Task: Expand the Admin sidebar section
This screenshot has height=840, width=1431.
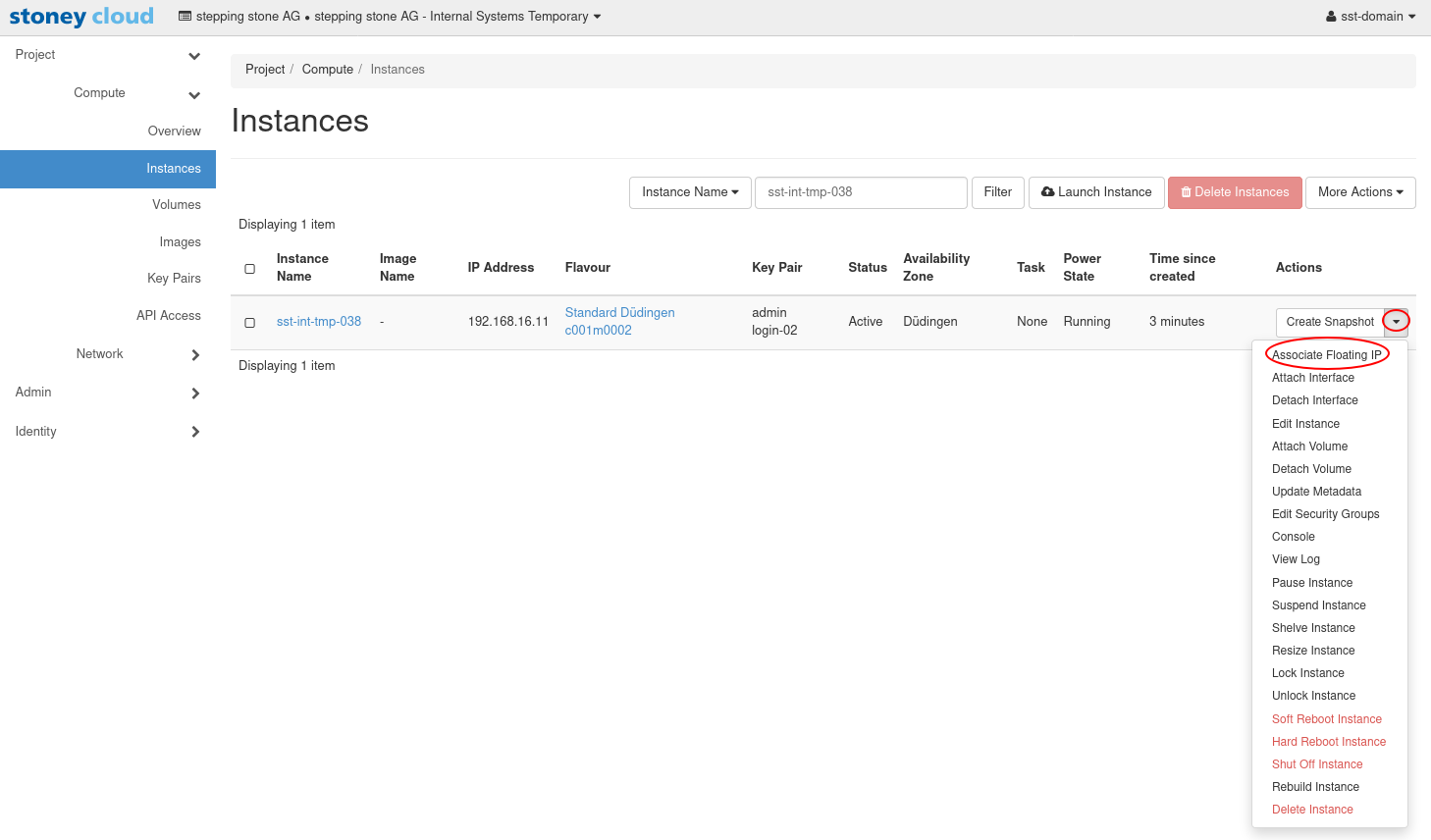Action: click(x=194, y=394)
